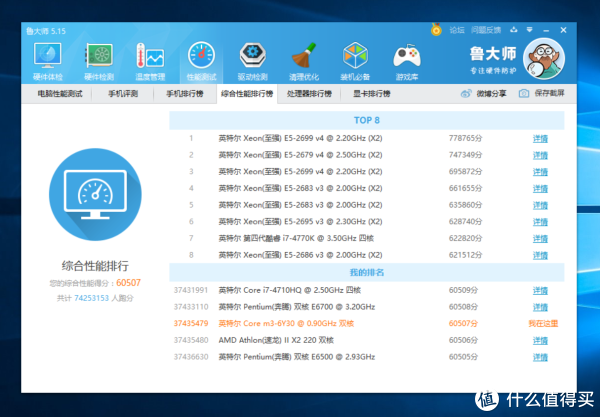This screenshot has width=600, height=417.
Task: Select the 综合性能排行榜 tab
Action: pos(247,94)
